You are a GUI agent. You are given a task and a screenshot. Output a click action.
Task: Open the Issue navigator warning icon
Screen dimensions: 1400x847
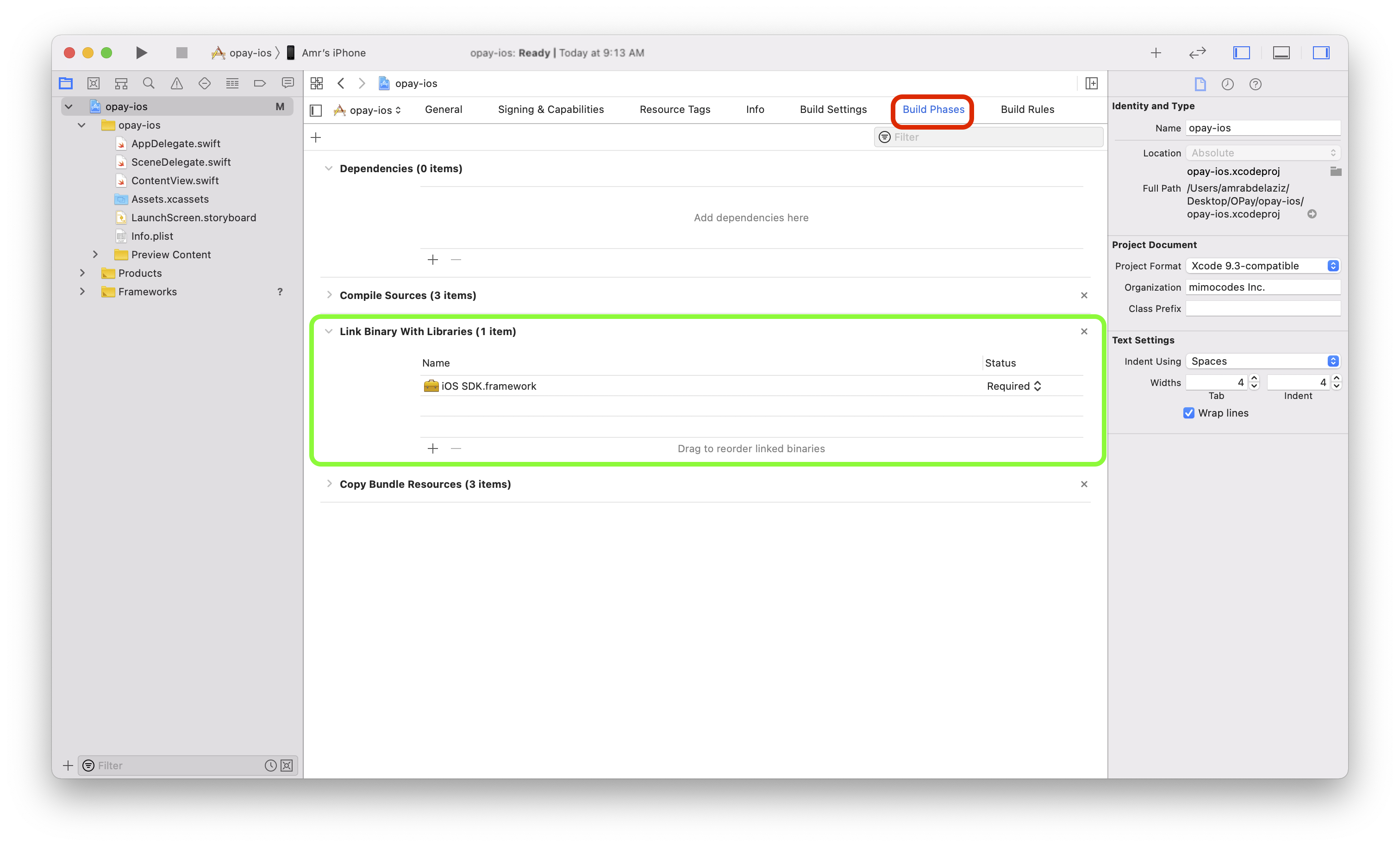[x=177, y=83]
